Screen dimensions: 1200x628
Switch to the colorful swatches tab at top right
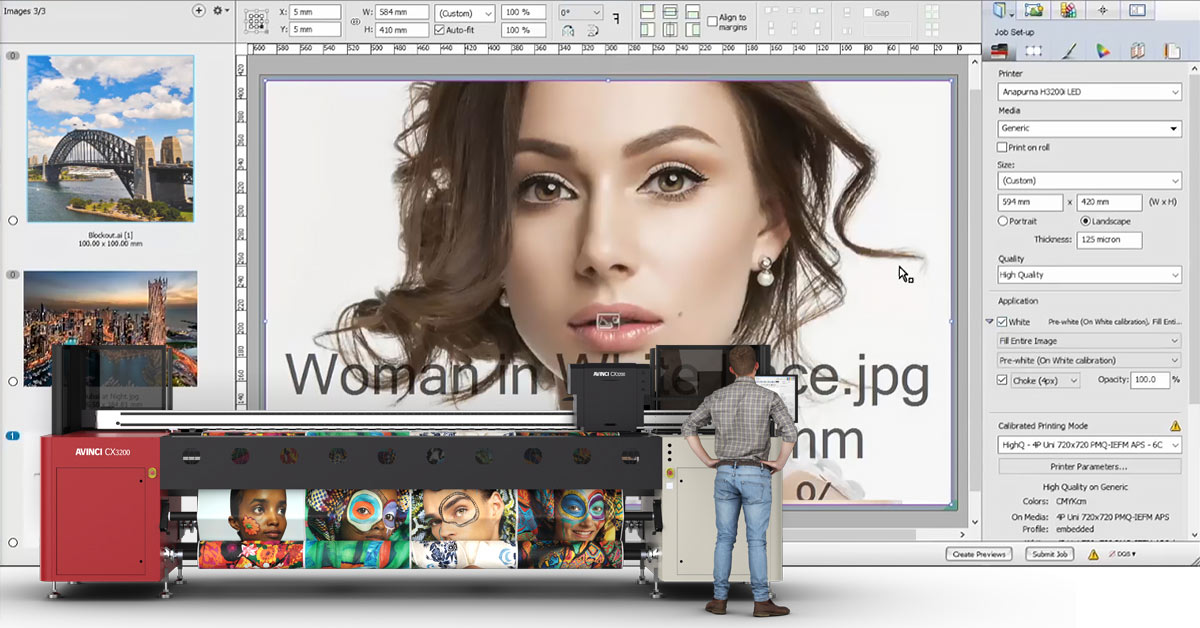click(x=1068, y=10)
